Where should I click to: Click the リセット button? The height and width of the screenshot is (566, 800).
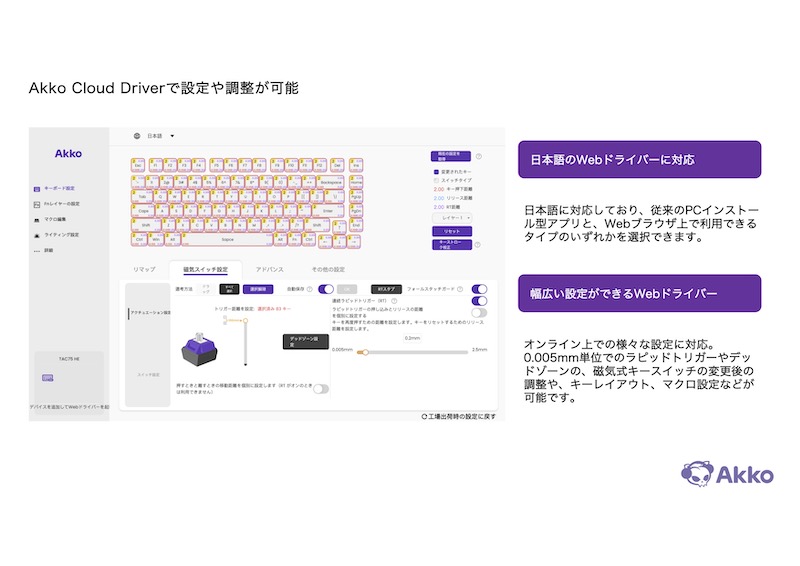[x=452, y=230]
